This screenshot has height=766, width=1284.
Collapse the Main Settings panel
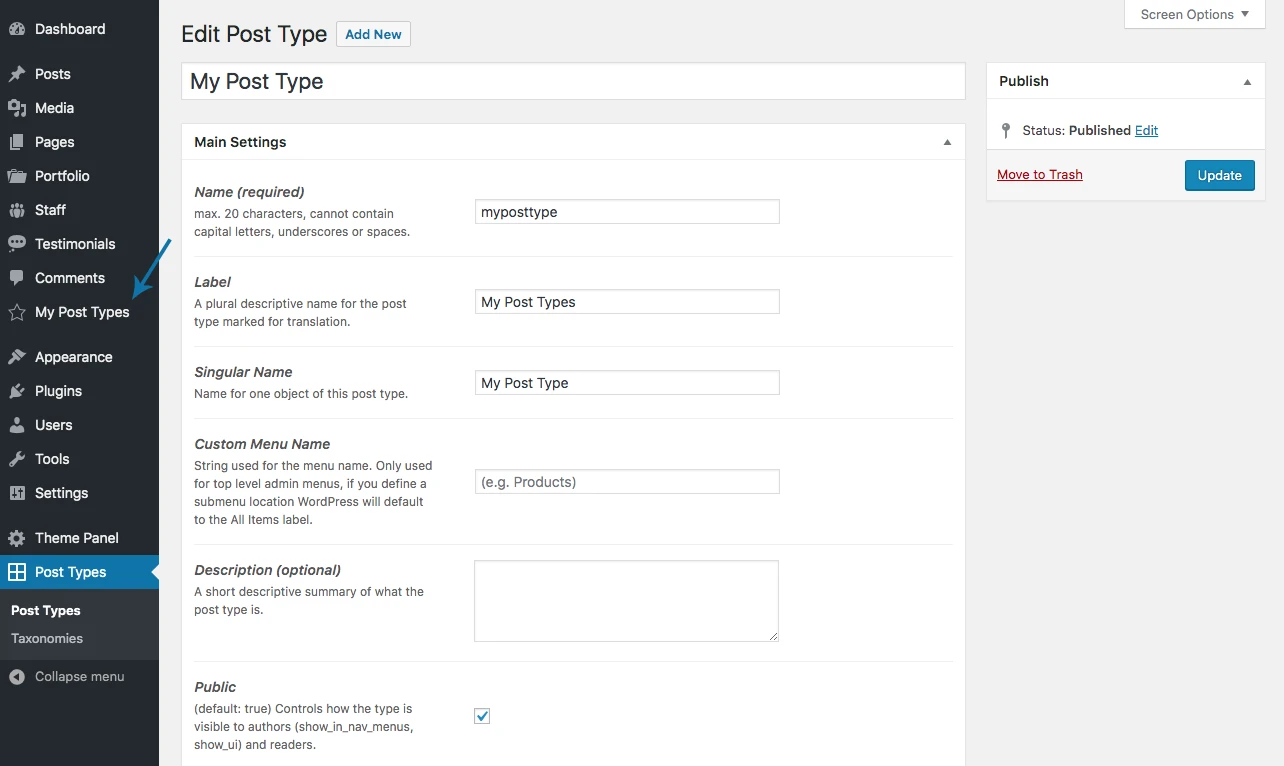[947, 141]
